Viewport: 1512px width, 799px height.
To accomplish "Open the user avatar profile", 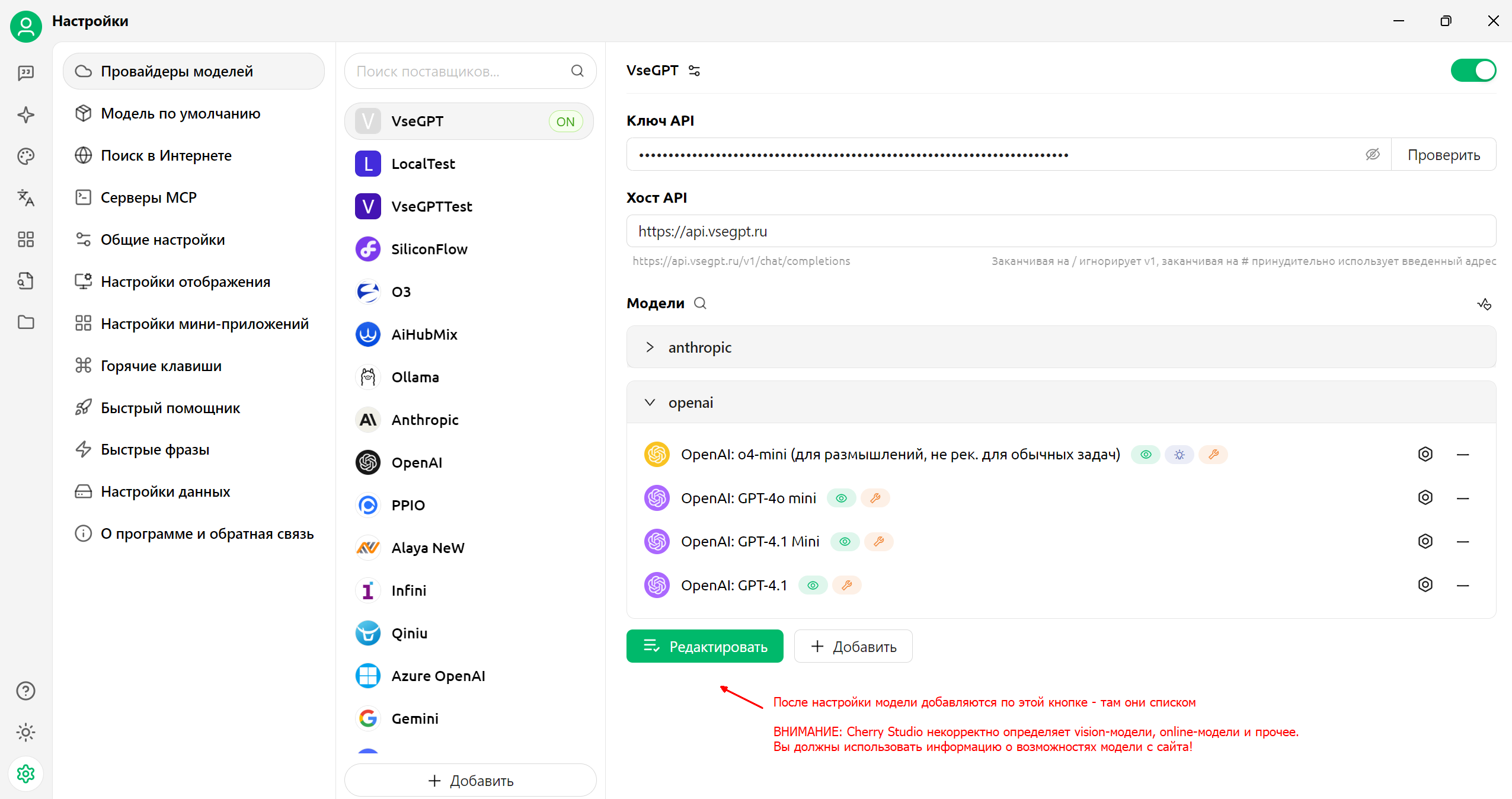I will pyautogui.click(x=26, y=26).
